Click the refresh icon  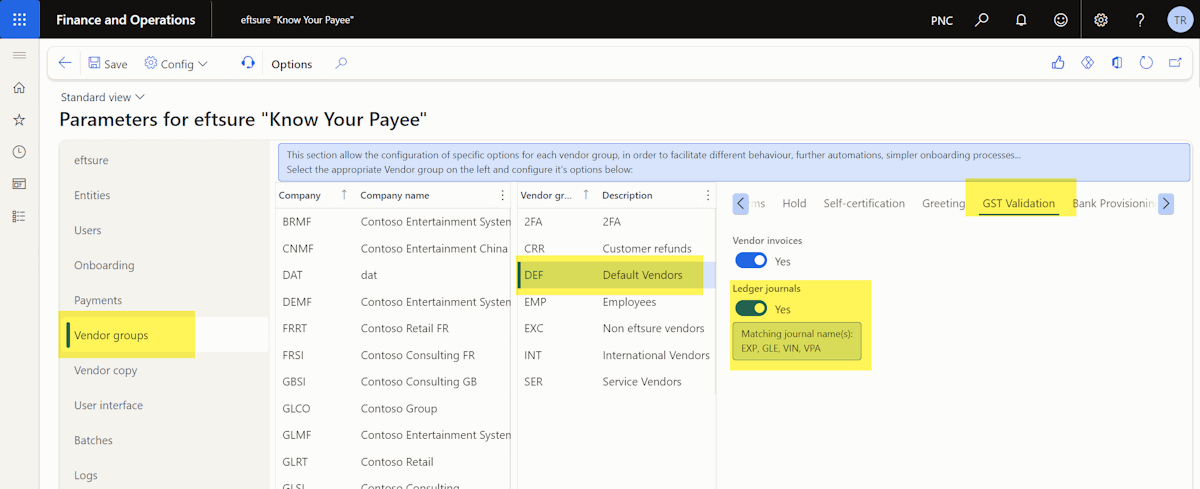[x=1146, y=63]
